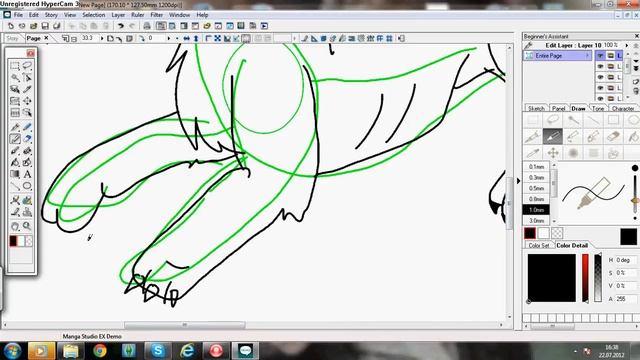Collapse the side panel with black triangle
The image size is (640, 360).
point(518,181)
